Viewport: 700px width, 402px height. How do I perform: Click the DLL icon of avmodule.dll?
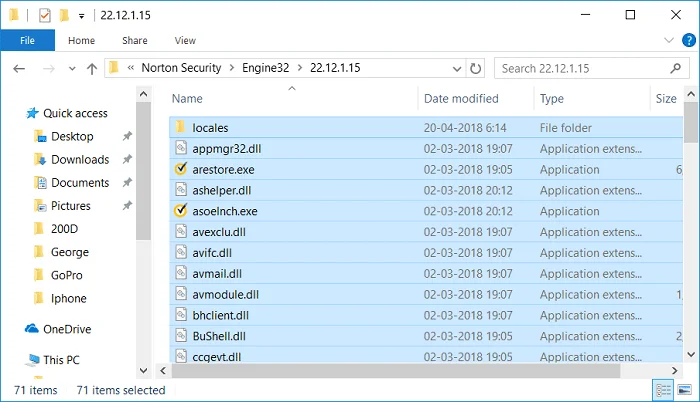[x=181, y=294]
